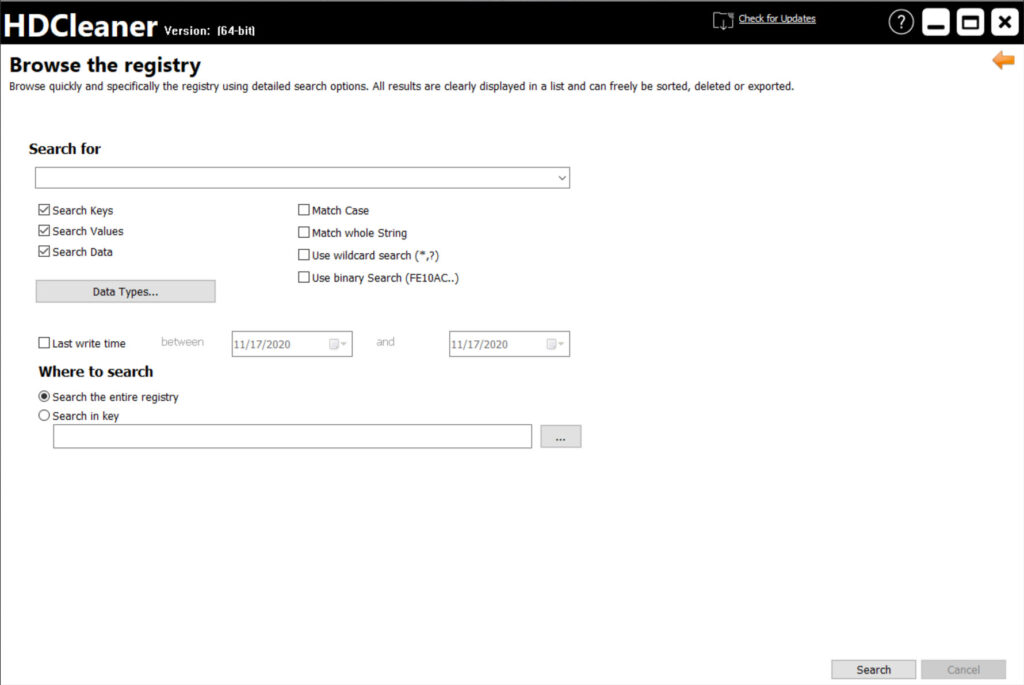Open help with the question mark icon
Screen dimensions: 1024x685
click(x=901, y=22)
